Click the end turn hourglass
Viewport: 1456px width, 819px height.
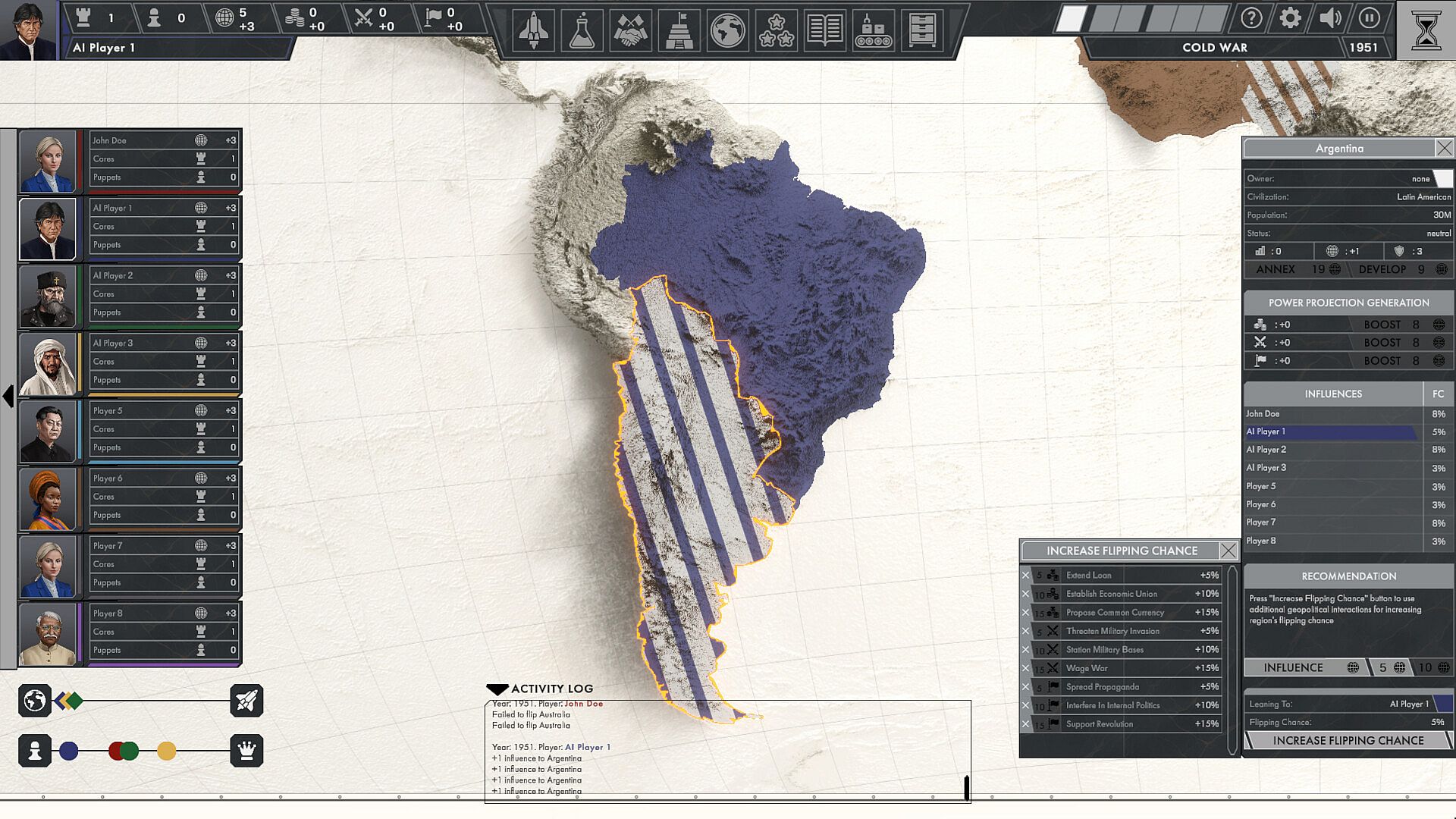coord(1426,30)
